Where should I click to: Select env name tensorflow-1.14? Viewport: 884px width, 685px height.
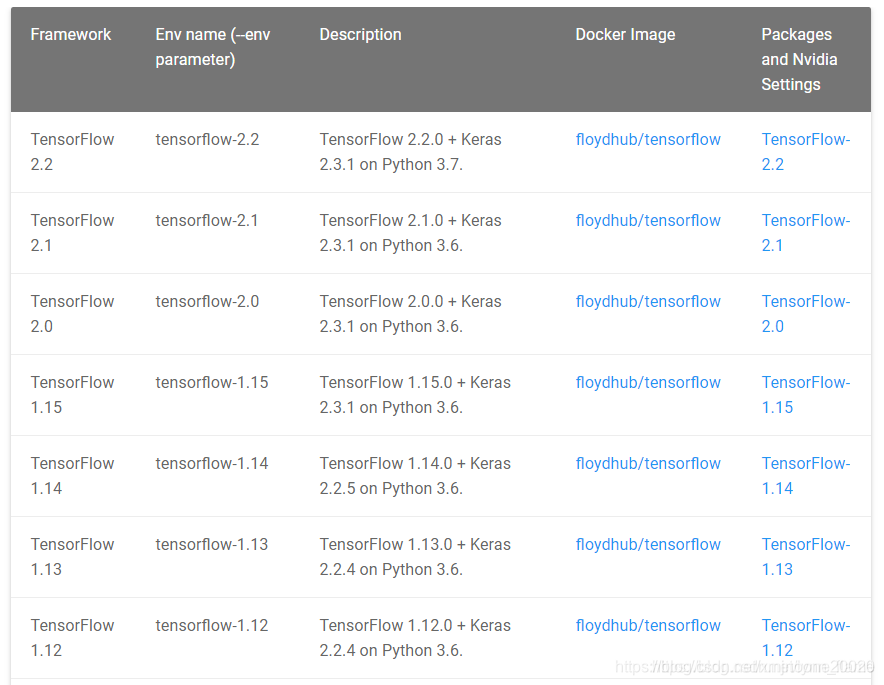pos(212,464)
